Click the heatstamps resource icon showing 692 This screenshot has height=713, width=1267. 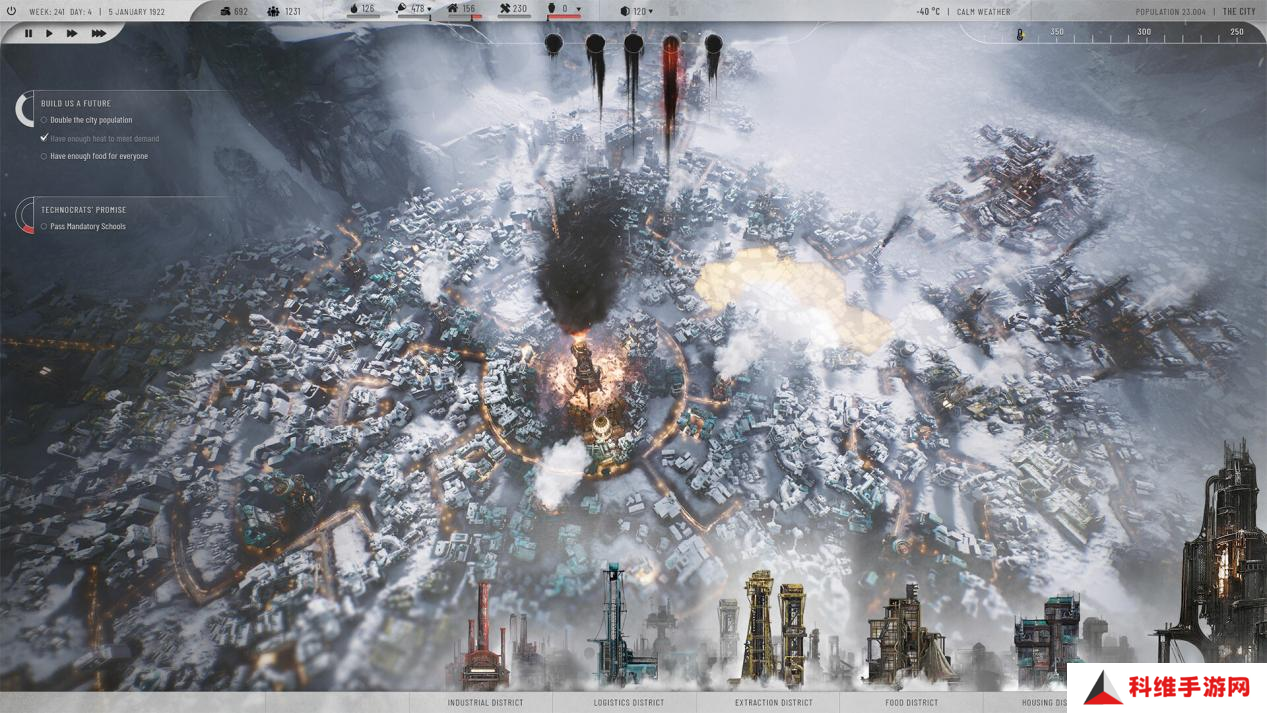[225, 11]
